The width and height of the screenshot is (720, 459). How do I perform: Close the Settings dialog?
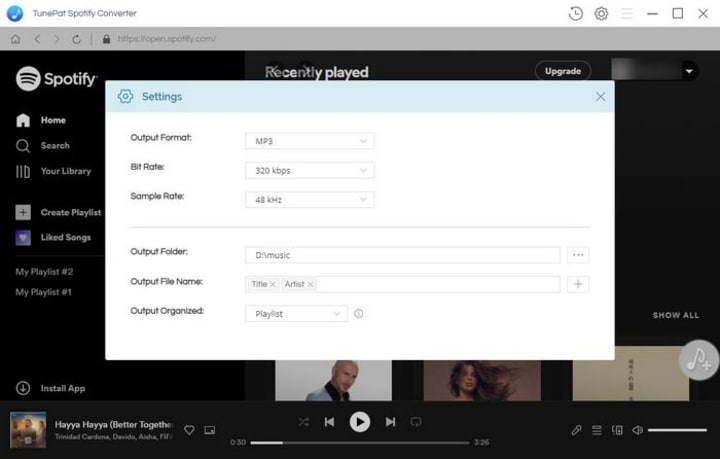coord(600,97)
